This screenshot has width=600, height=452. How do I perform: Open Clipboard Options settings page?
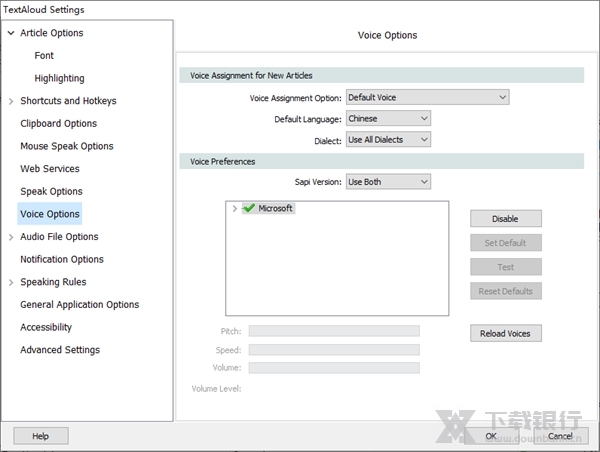[x=59, y=124]
